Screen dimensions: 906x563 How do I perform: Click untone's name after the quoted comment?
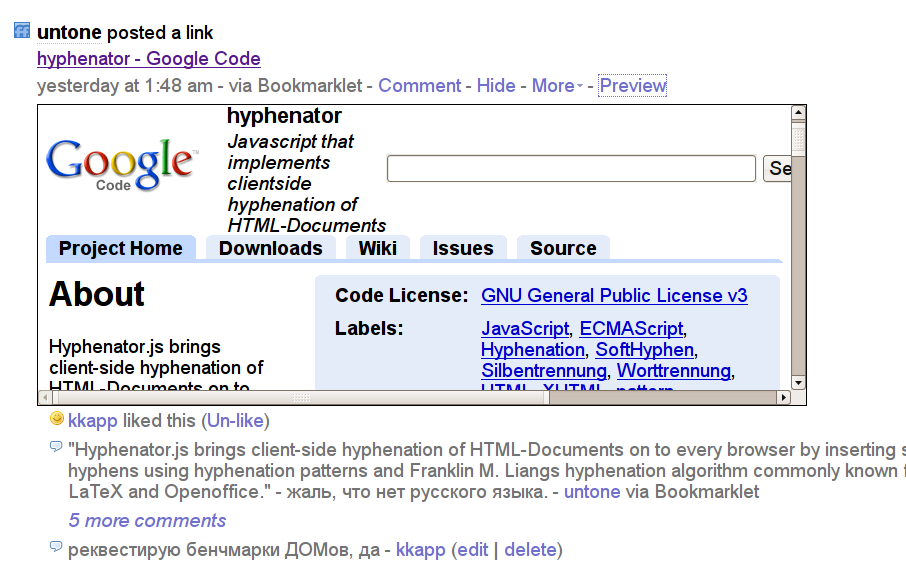(592, 492)
